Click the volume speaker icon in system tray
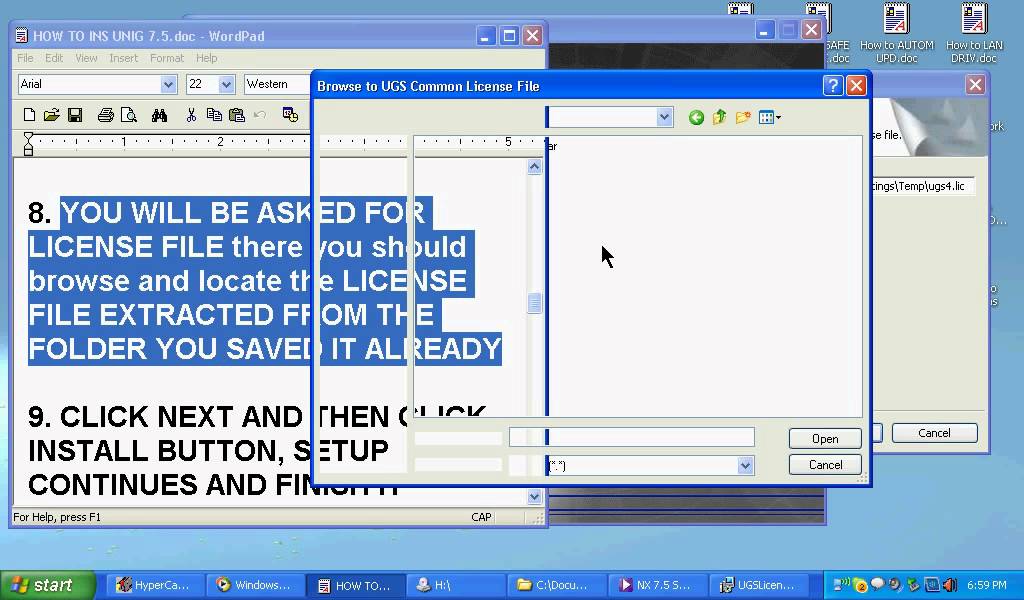1024x600 pixels. pyautogui.click(x=950, y=584)
